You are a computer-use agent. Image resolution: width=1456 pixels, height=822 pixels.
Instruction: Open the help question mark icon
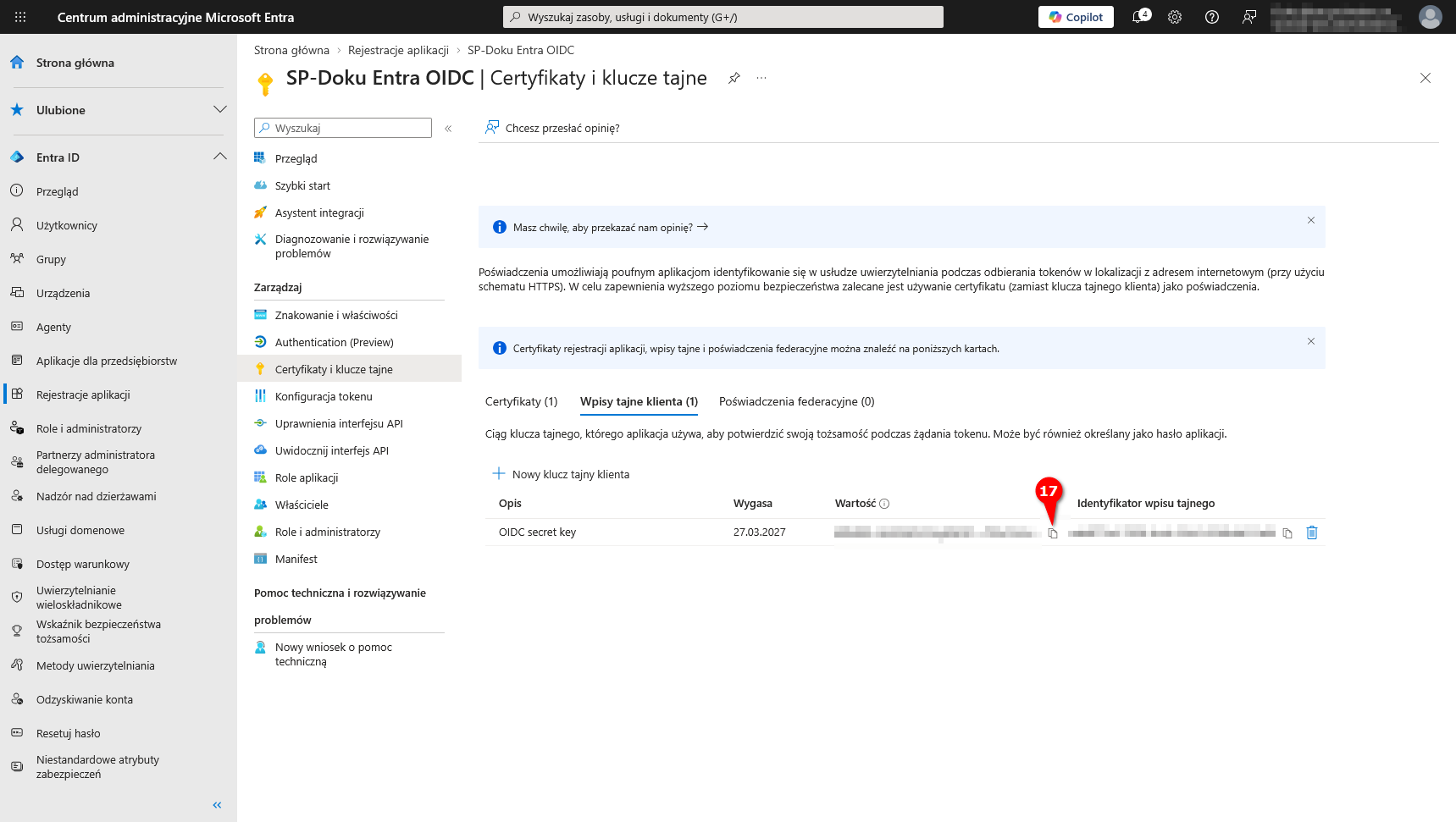pos(1212,17)
